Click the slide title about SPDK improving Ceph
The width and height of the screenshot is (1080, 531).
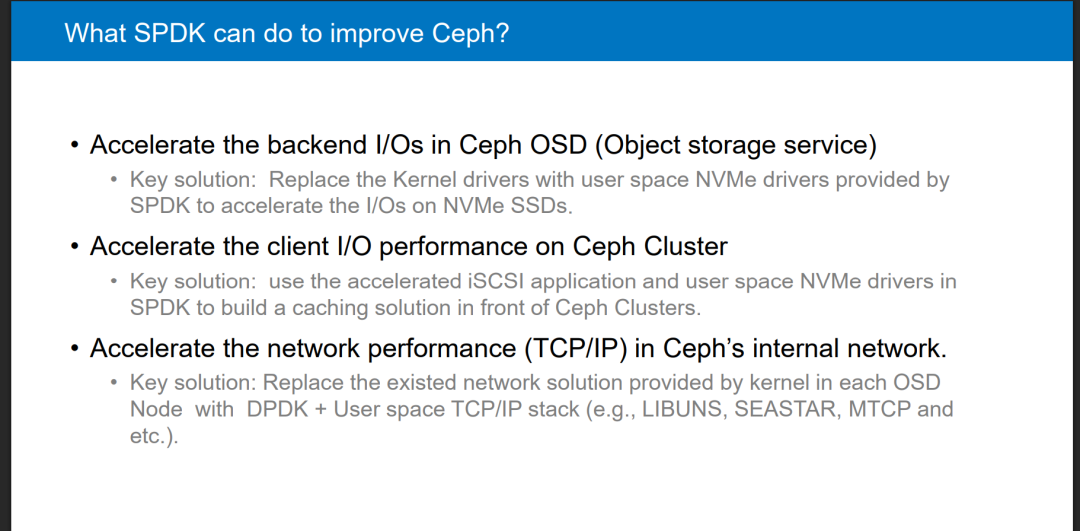coord(287,32)
